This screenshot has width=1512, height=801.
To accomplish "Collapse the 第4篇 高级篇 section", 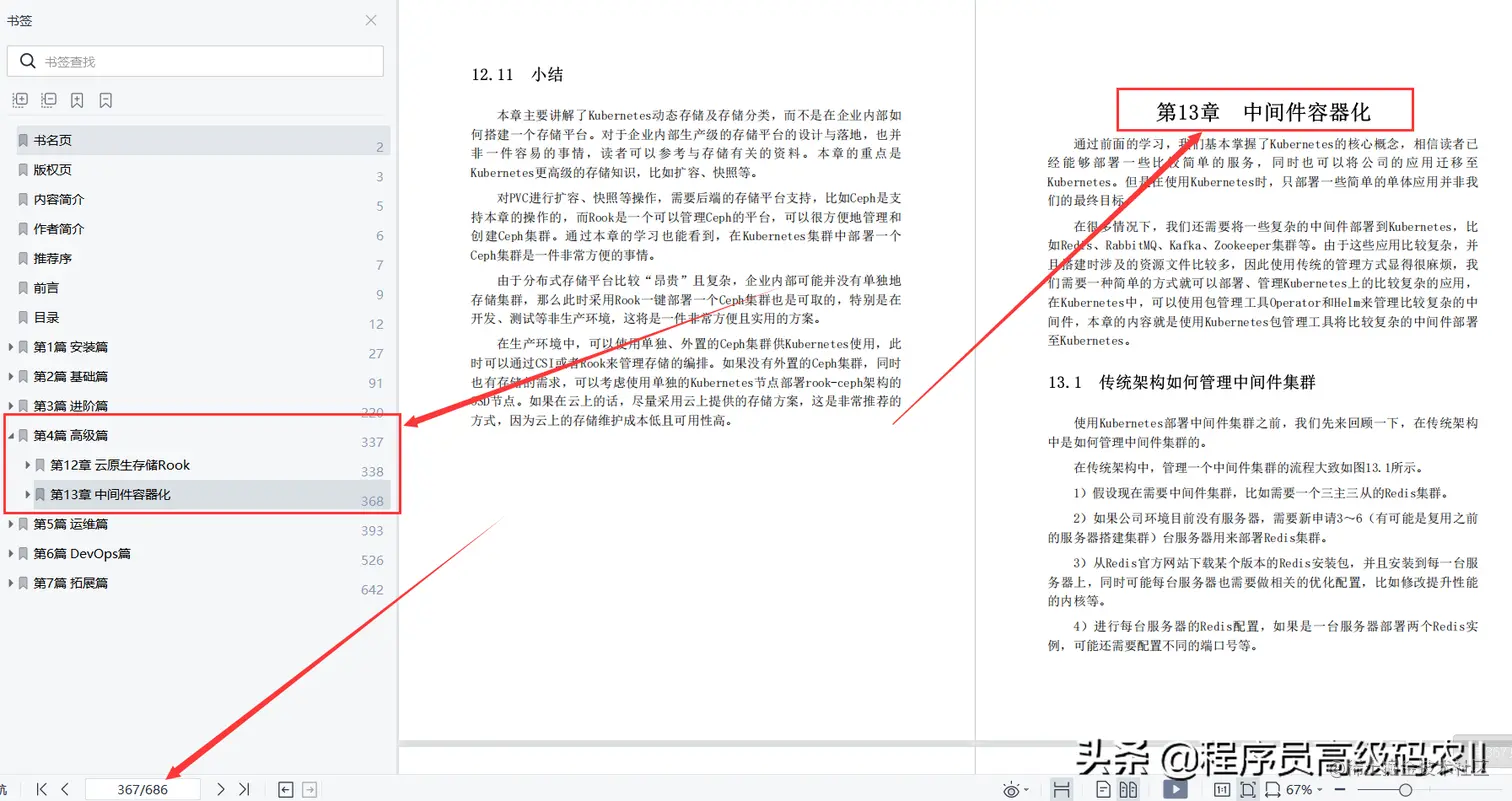I will click(x=12, y=434).
